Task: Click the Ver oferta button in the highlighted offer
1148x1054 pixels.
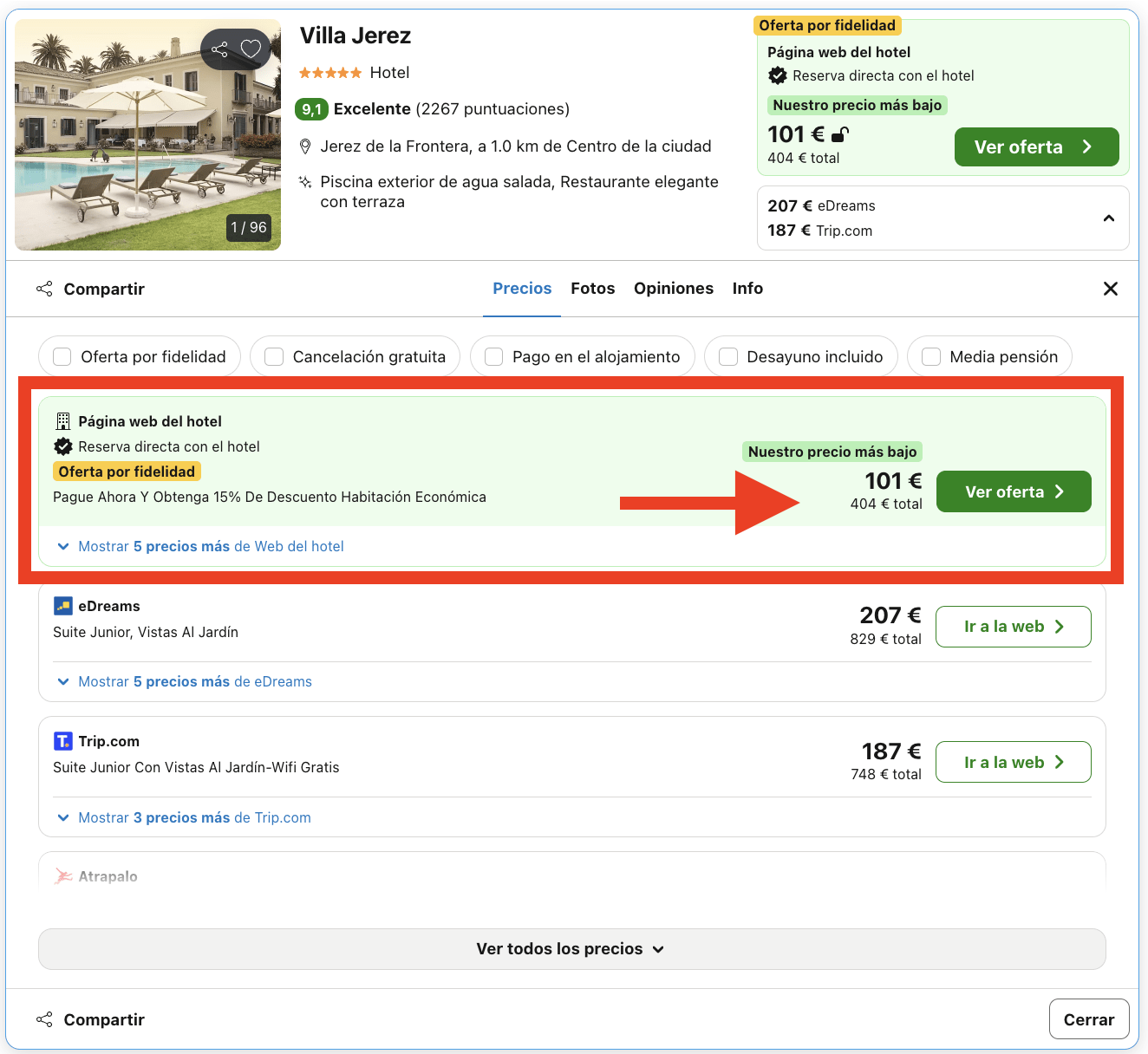Action: [1013, 491]
